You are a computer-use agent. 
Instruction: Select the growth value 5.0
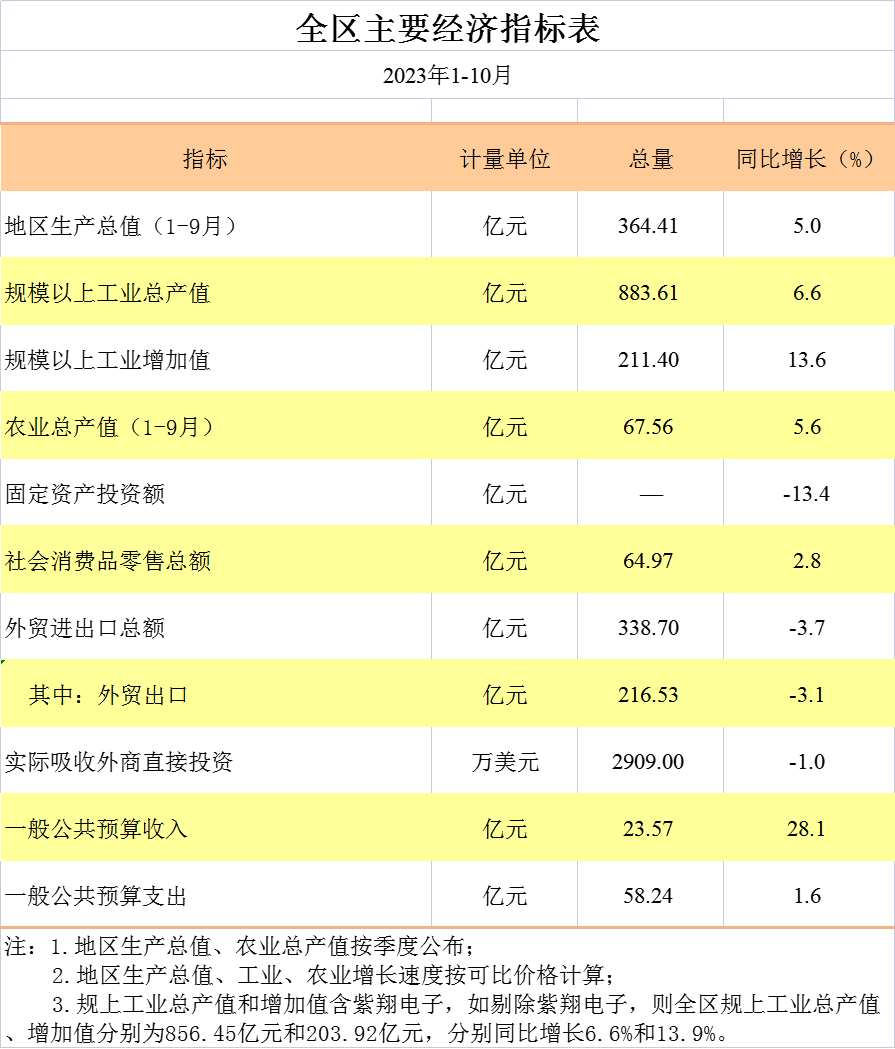pos(807,226)
